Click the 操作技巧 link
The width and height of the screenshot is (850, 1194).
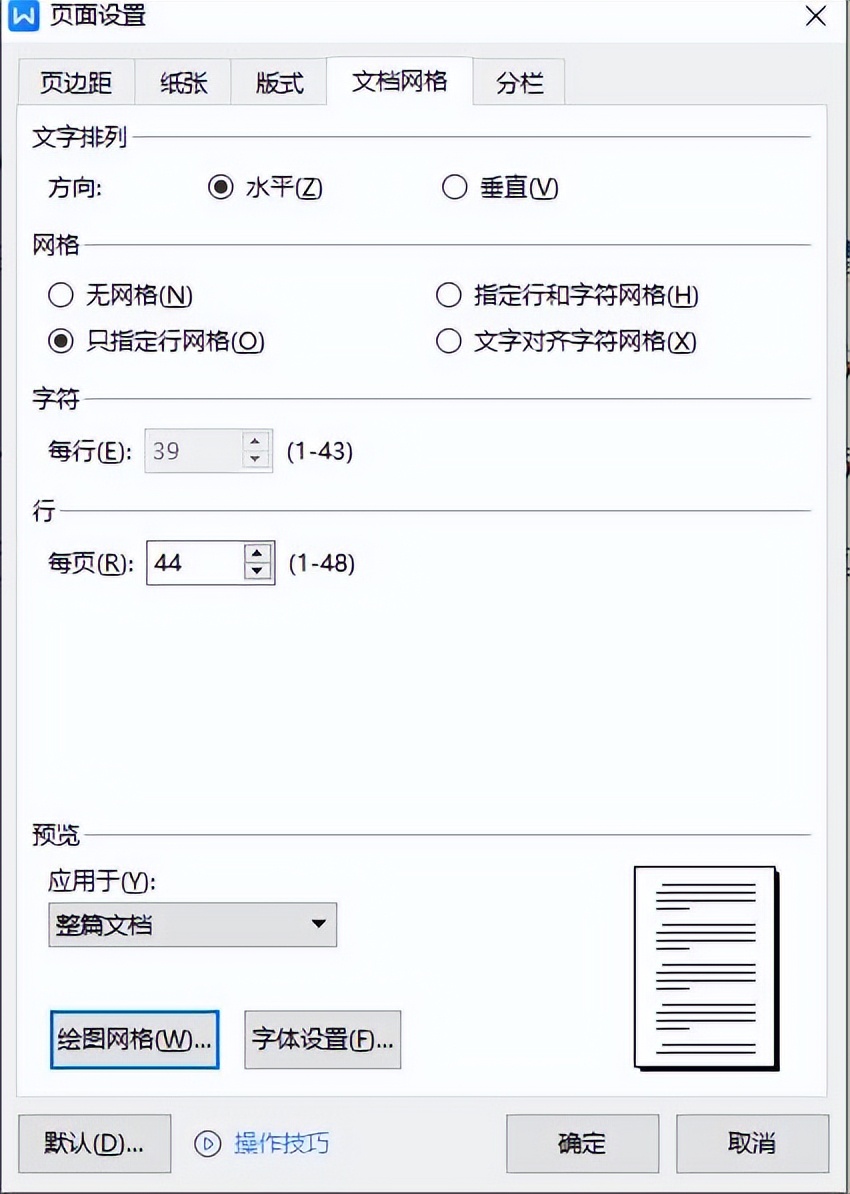point(282,1143)
